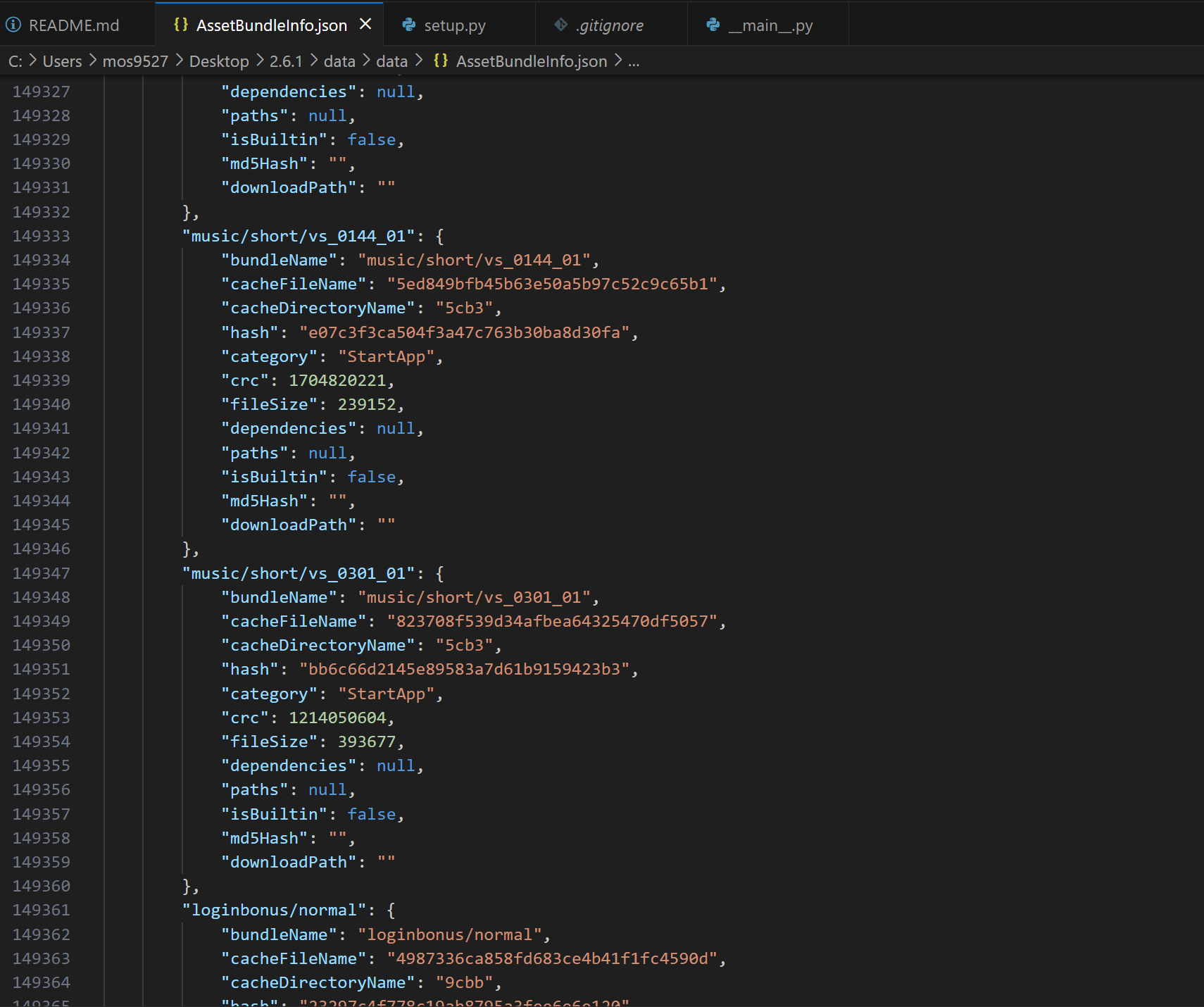Click the key "music/short/vs_0144_01" on line 149333
This screenshot has width=1204, height=1007.
(x=299, y=236)
